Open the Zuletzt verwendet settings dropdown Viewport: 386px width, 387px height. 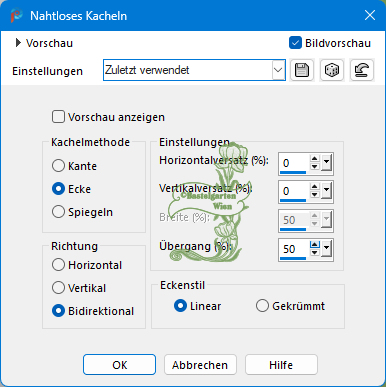tap(278, 70)
